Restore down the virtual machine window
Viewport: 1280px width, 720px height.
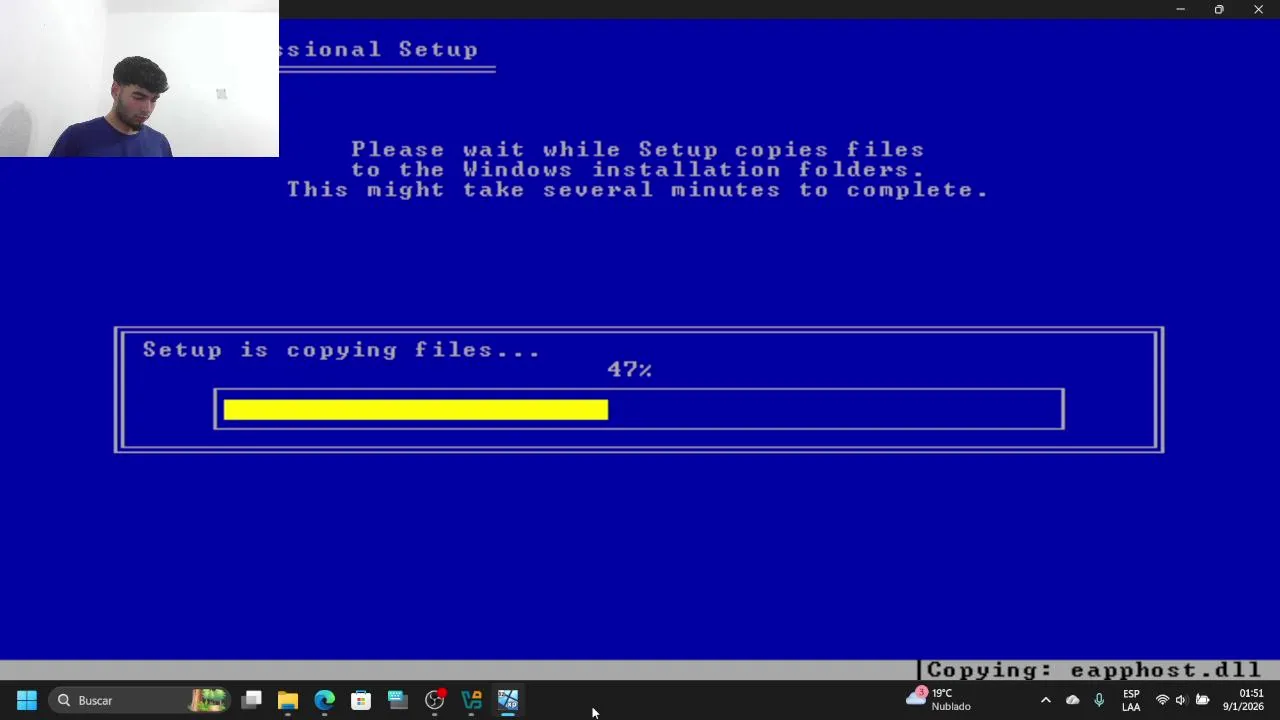[x=1219, y=9]
